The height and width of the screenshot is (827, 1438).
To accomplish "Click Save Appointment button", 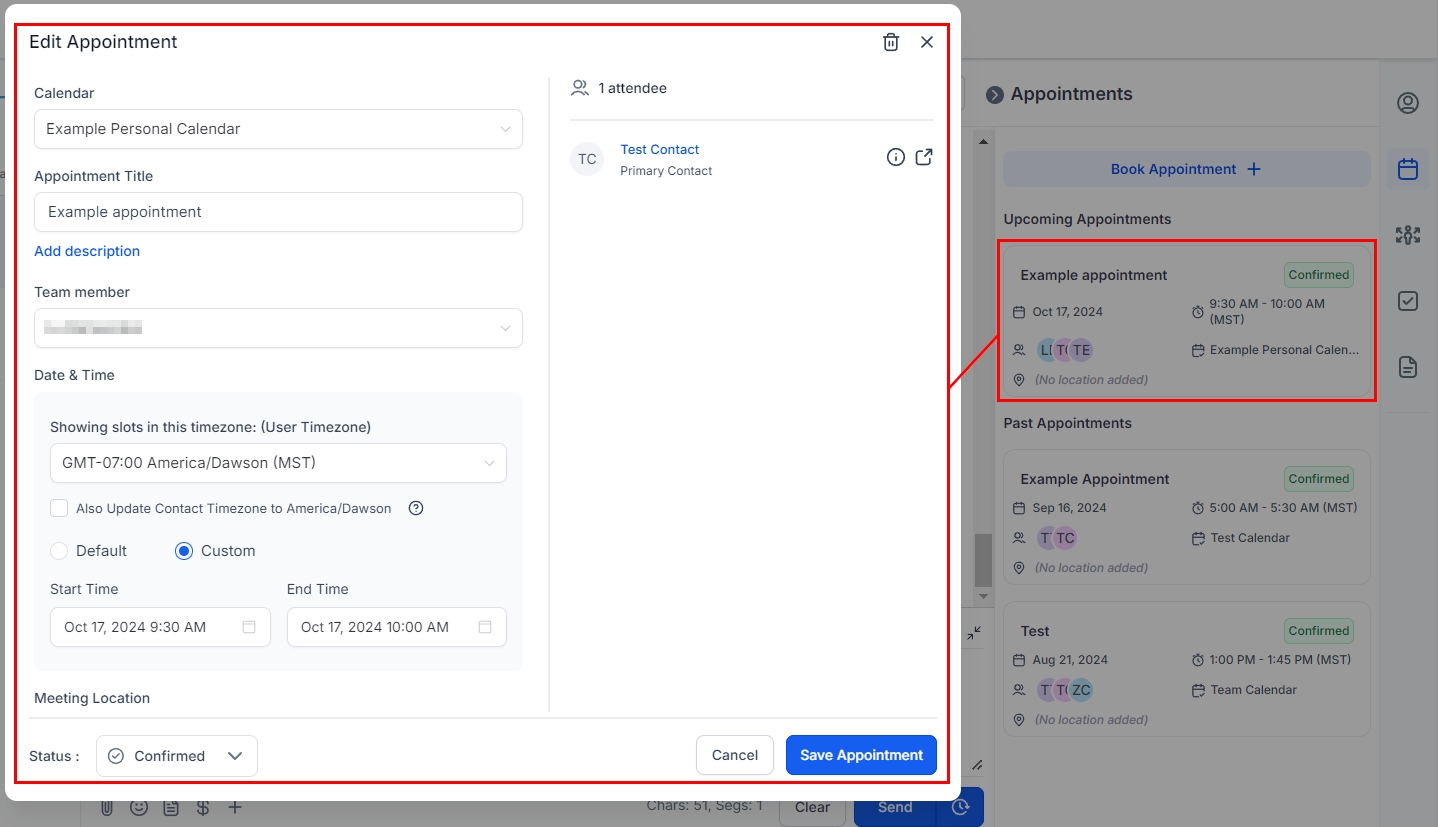I will pyautogui.click(x=861, y=755).
